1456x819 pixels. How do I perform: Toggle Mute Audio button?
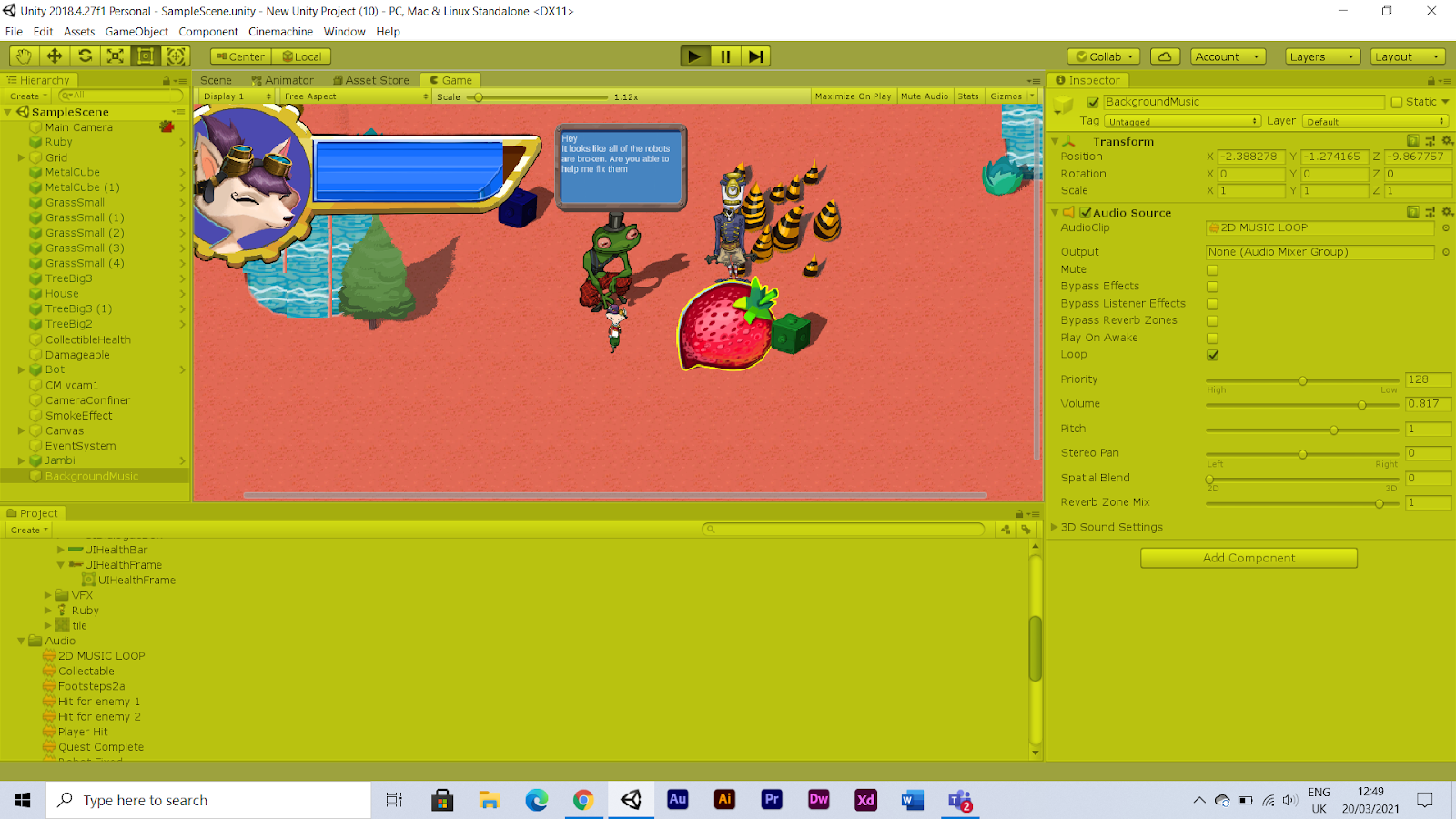[x=924, y=96]
